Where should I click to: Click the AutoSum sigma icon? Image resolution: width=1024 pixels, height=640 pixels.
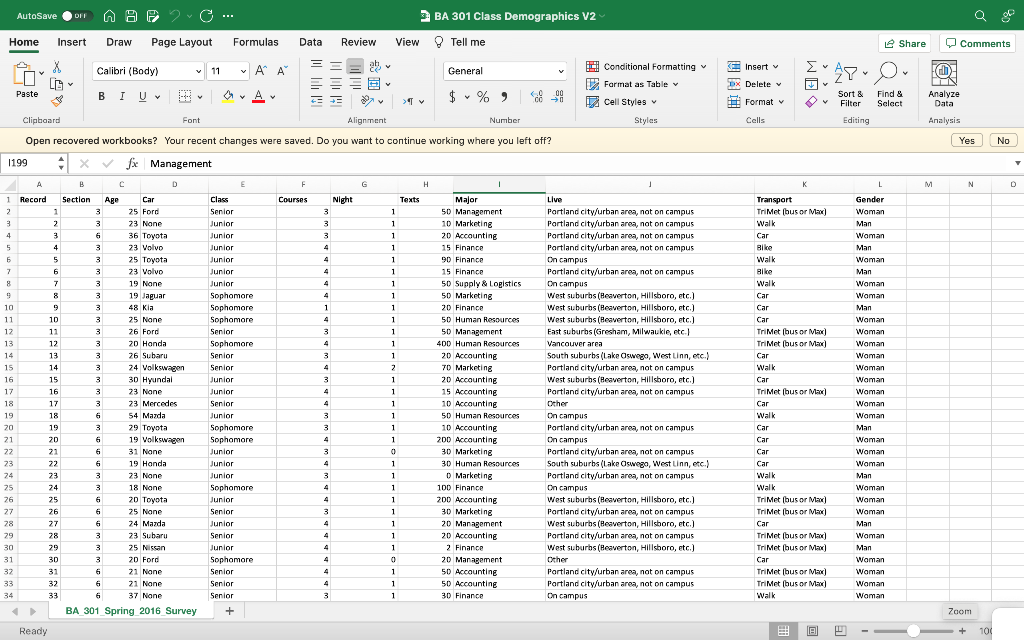pos(812,67)
